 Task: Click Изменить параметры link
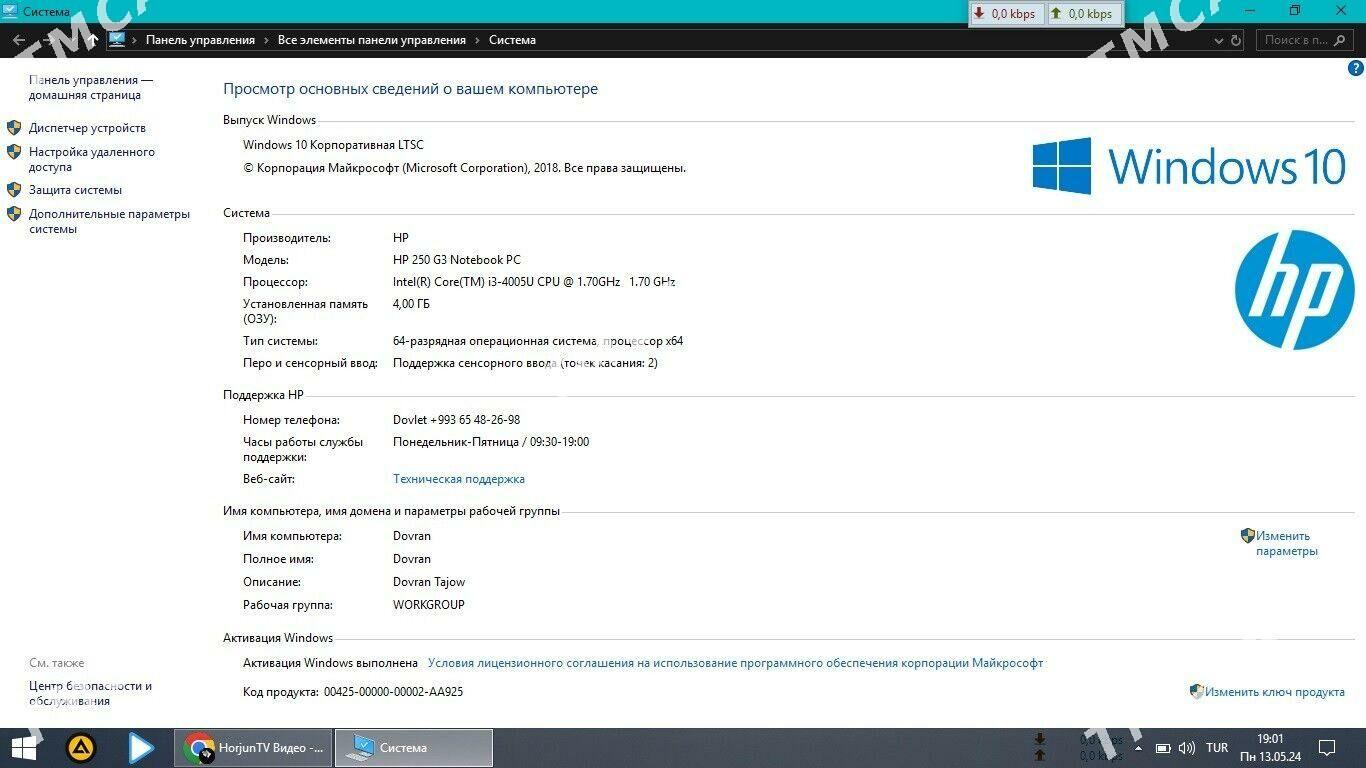pos(1287,544)
